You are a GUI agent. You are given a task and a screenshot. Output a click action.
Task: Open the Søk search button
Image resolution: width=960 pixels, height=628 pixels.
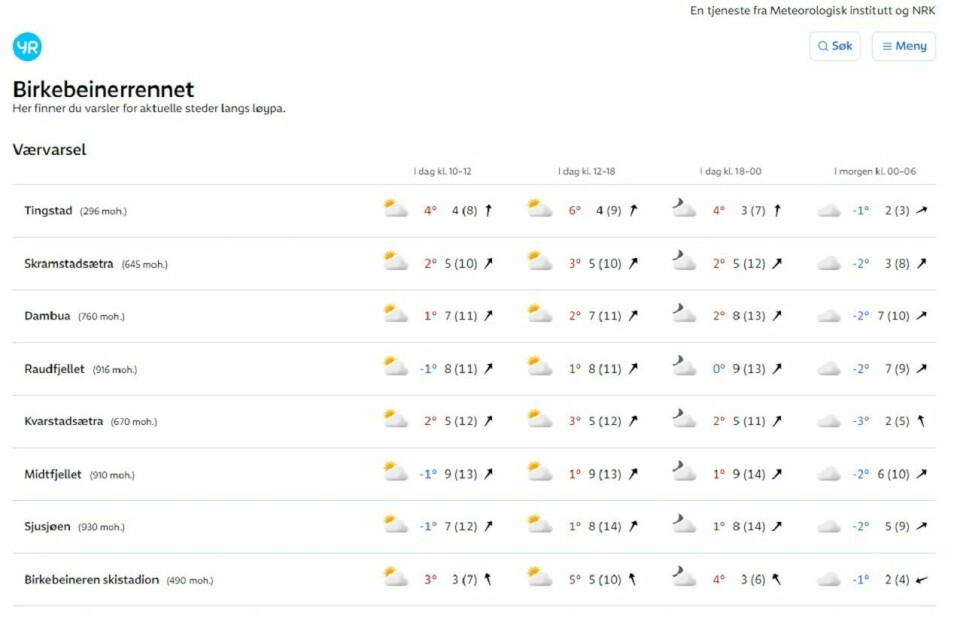[x=835, y=46]
